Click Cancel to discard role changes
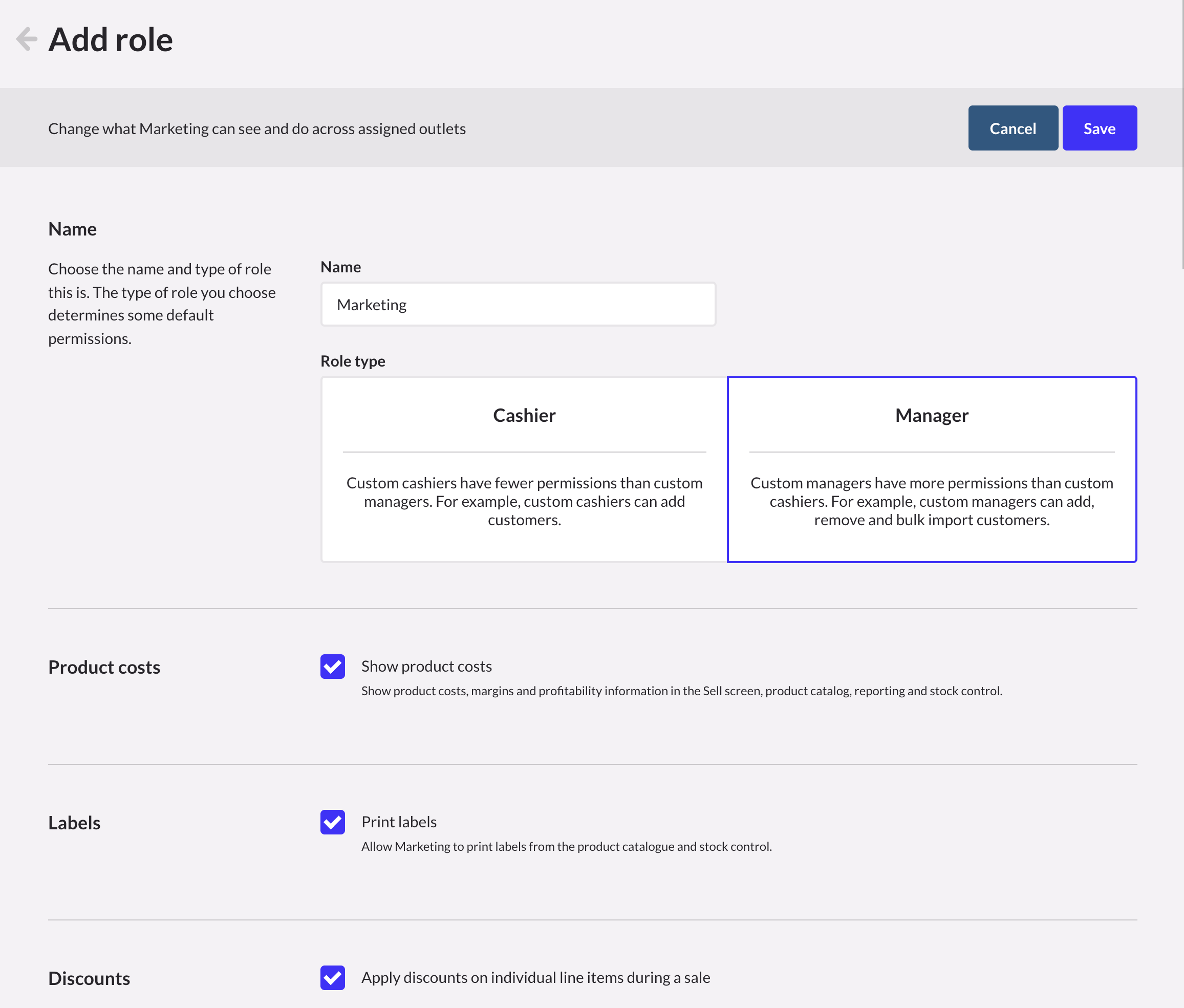This screenshot has width=1184, height=1008. [x=1013, y=127]
